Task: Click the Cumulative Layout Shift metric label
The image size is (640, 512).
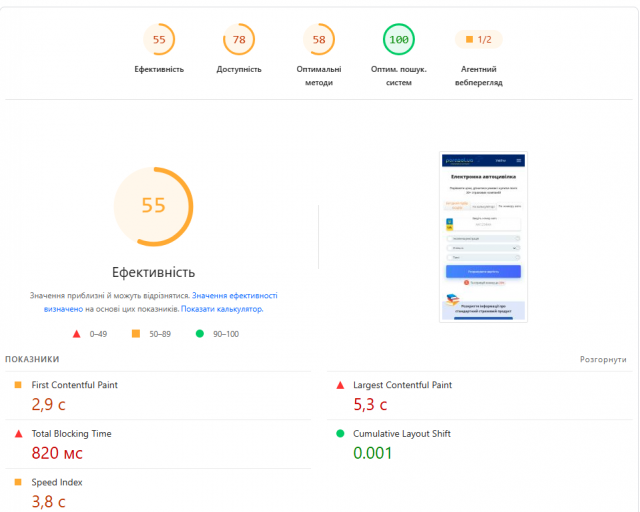Action: (402, 434)
